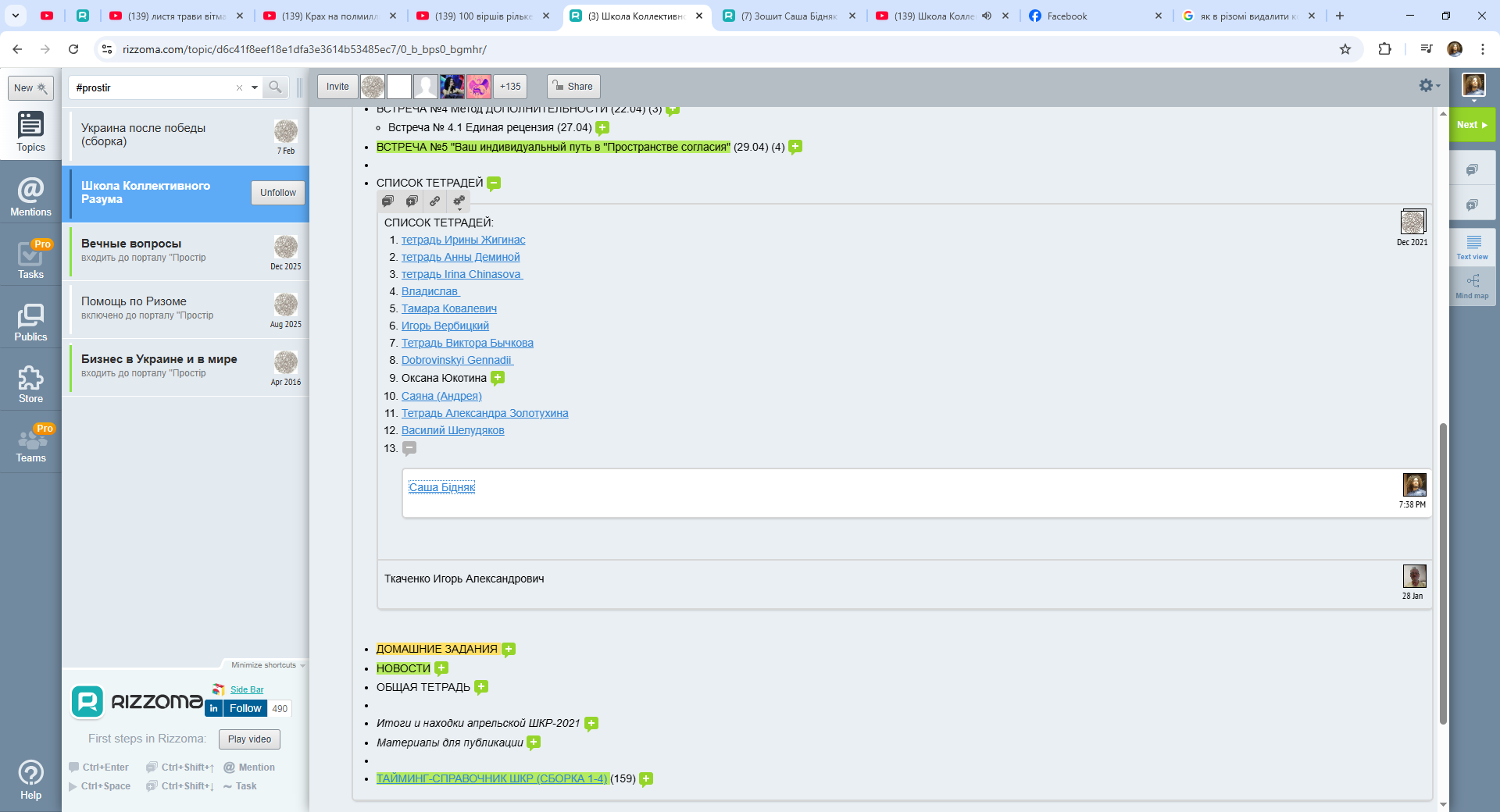1500x812 pixels.
Task: Open the Tasks panel icon
Action: click(x=30, y=258)
